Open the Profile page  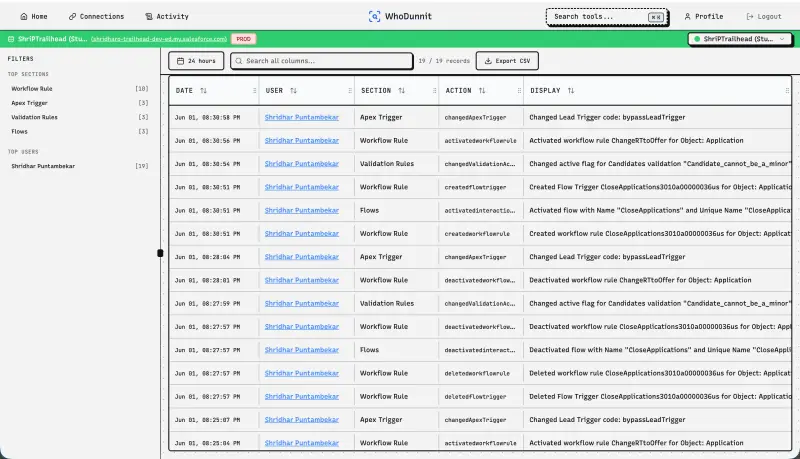(704, 16)
